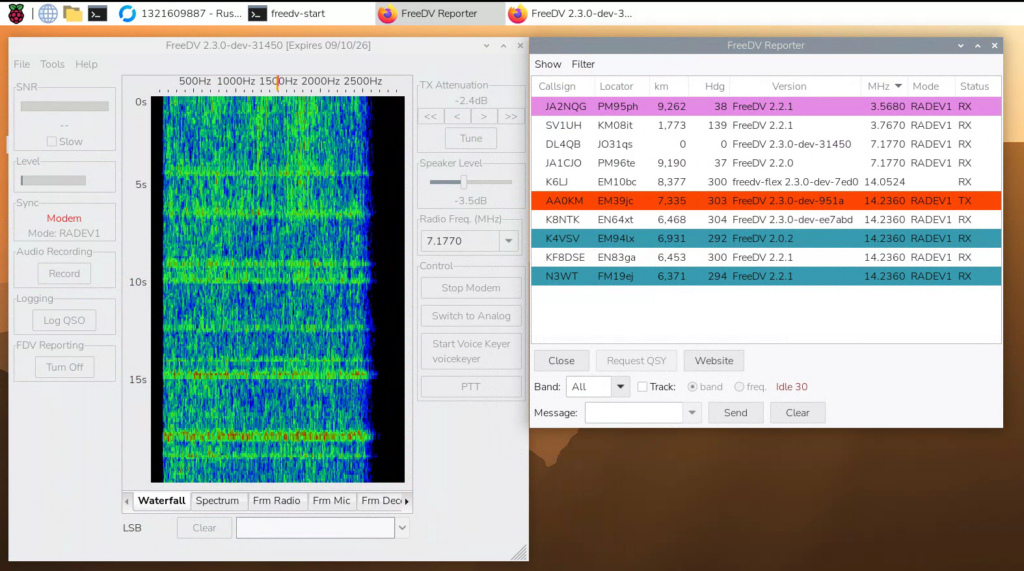This screenshot has width=1024, height=571.
Task: Expand the Radio Freq. dropdown
Action: coord(509,241)
